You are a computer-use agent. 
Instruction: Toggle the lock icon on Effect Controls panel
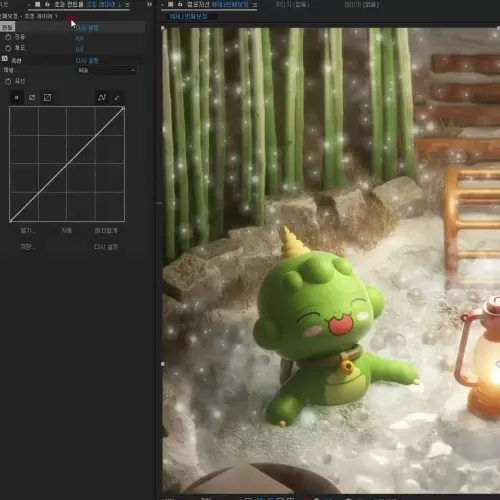[47, 4]
